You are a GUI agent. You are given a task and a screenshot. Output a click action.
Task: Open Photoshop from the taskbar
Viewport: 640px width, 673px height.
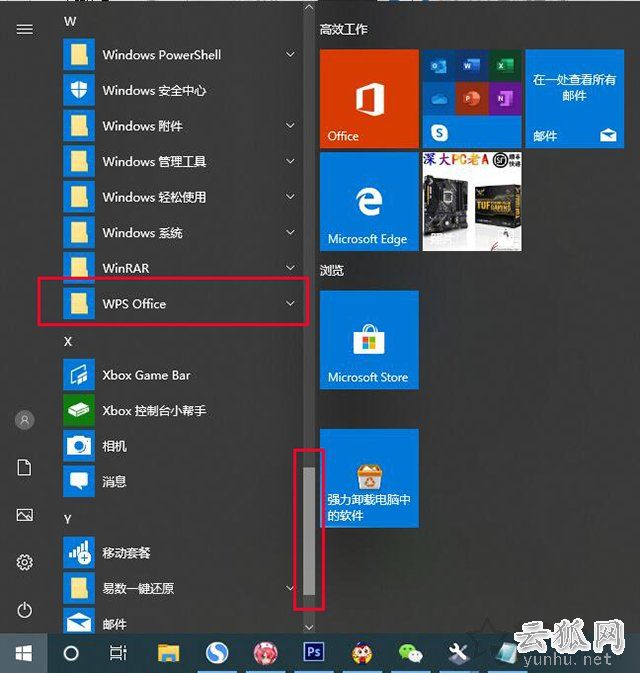pyautogui.click(x=313, y=652)
